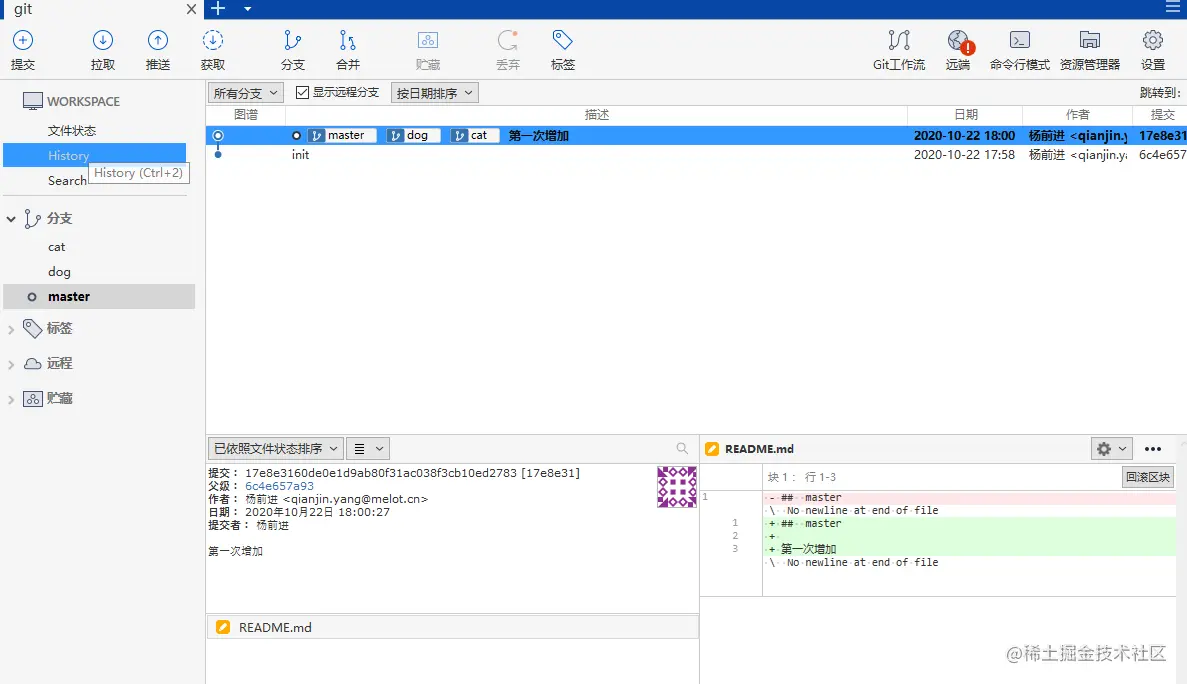Click the author avatar identicon
The width and height of the screenshot is (1187, 684).
pyautogui.click(x=677, y=487)
